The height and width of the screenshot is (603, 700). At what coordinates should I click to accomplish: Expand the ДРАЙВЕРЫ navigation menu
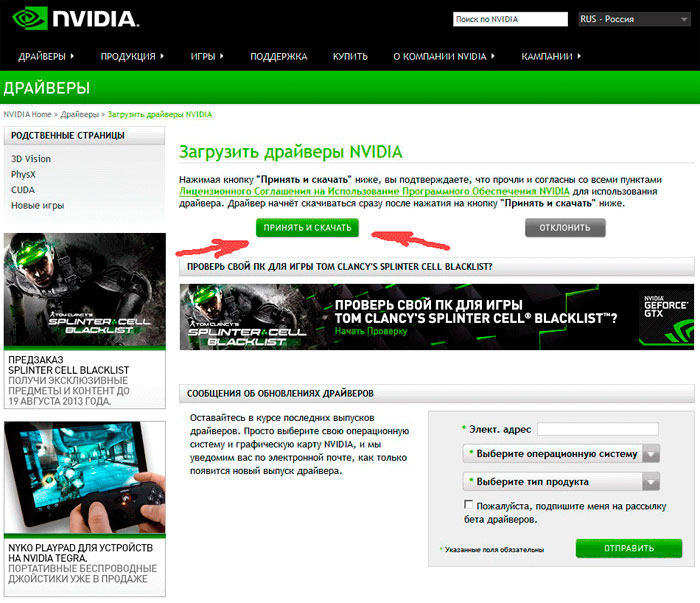pyautogui.click(x=46, y=56)
